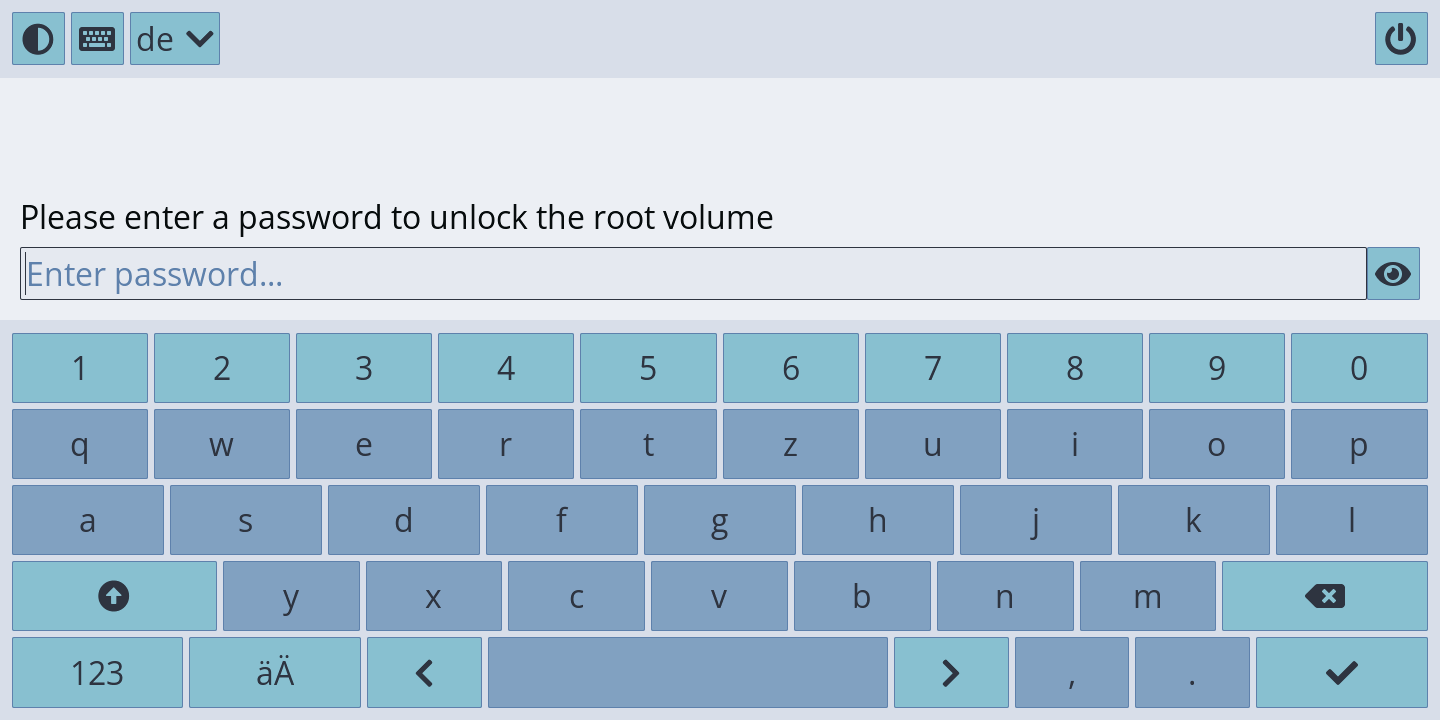1440x720 pixels.
Task: Hide the on-screen keyboard via keyboard icon
Action: pyautogui.click(x=97, y=39)
